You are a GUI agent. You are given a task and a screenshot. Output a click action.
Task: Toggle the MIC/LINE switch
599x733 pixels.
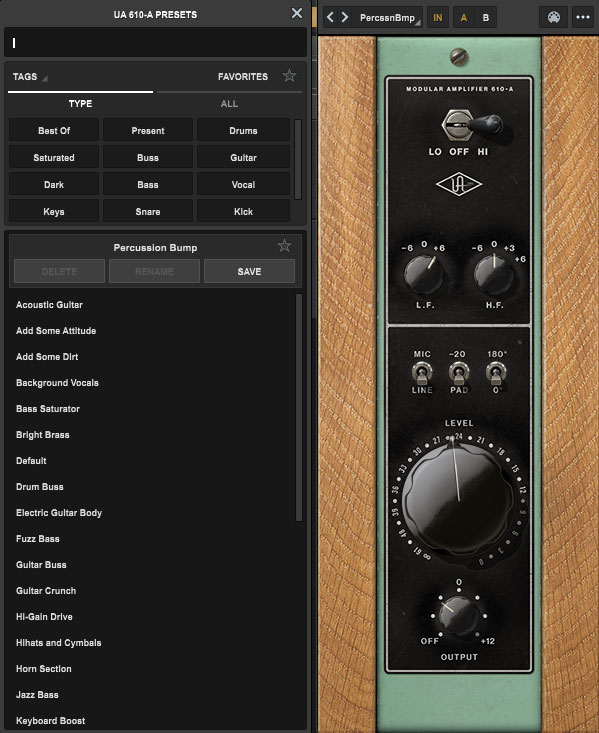point(422,373)
